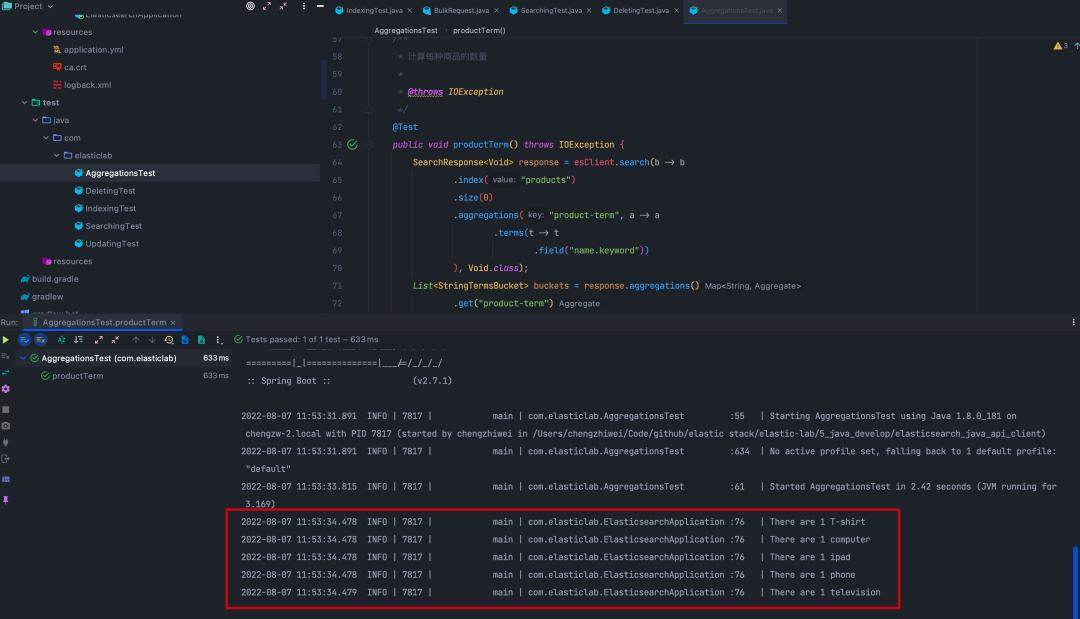Fold the Javadoc comment on the */ line
The image size is (1080, 619).
(x=368, y=109)
